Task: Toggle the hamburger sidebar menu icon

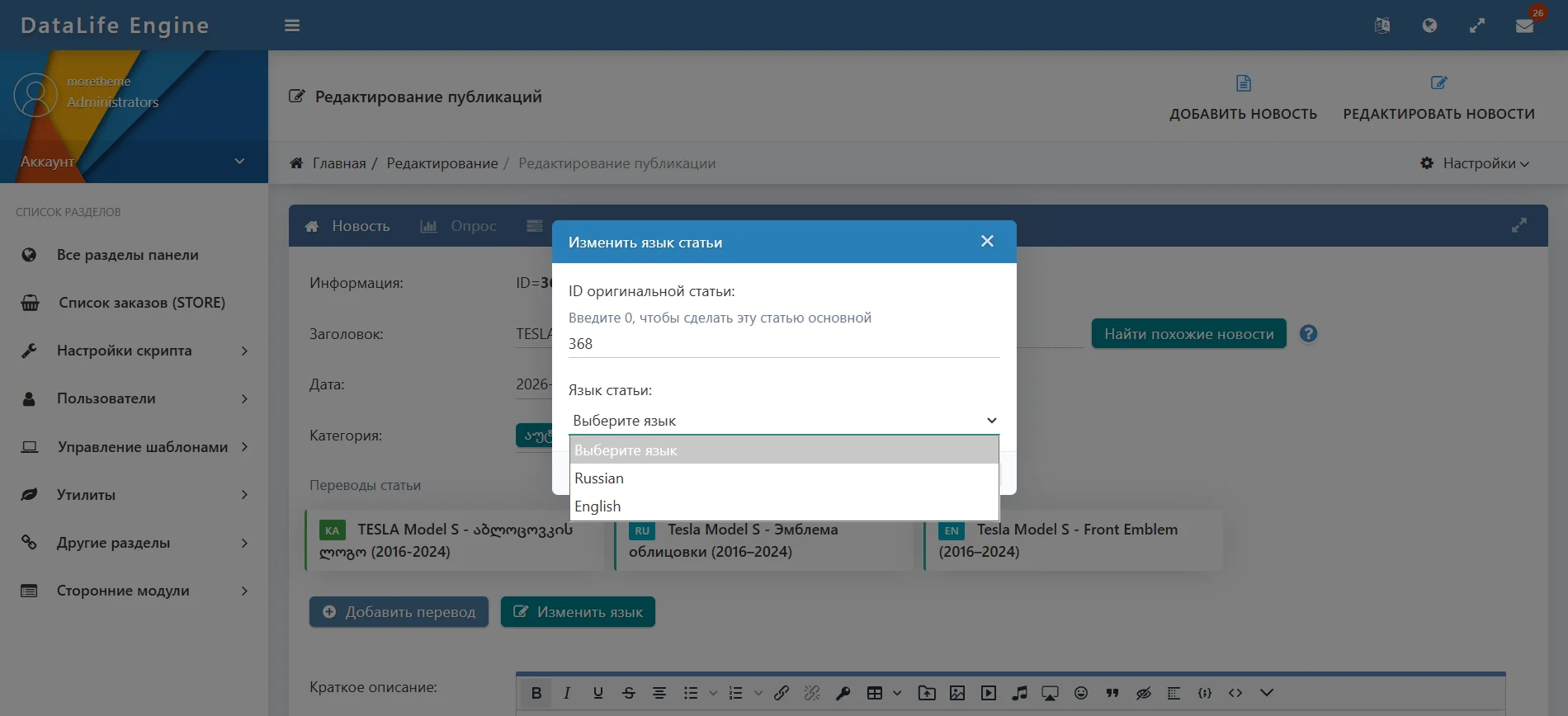Action: 292,26
